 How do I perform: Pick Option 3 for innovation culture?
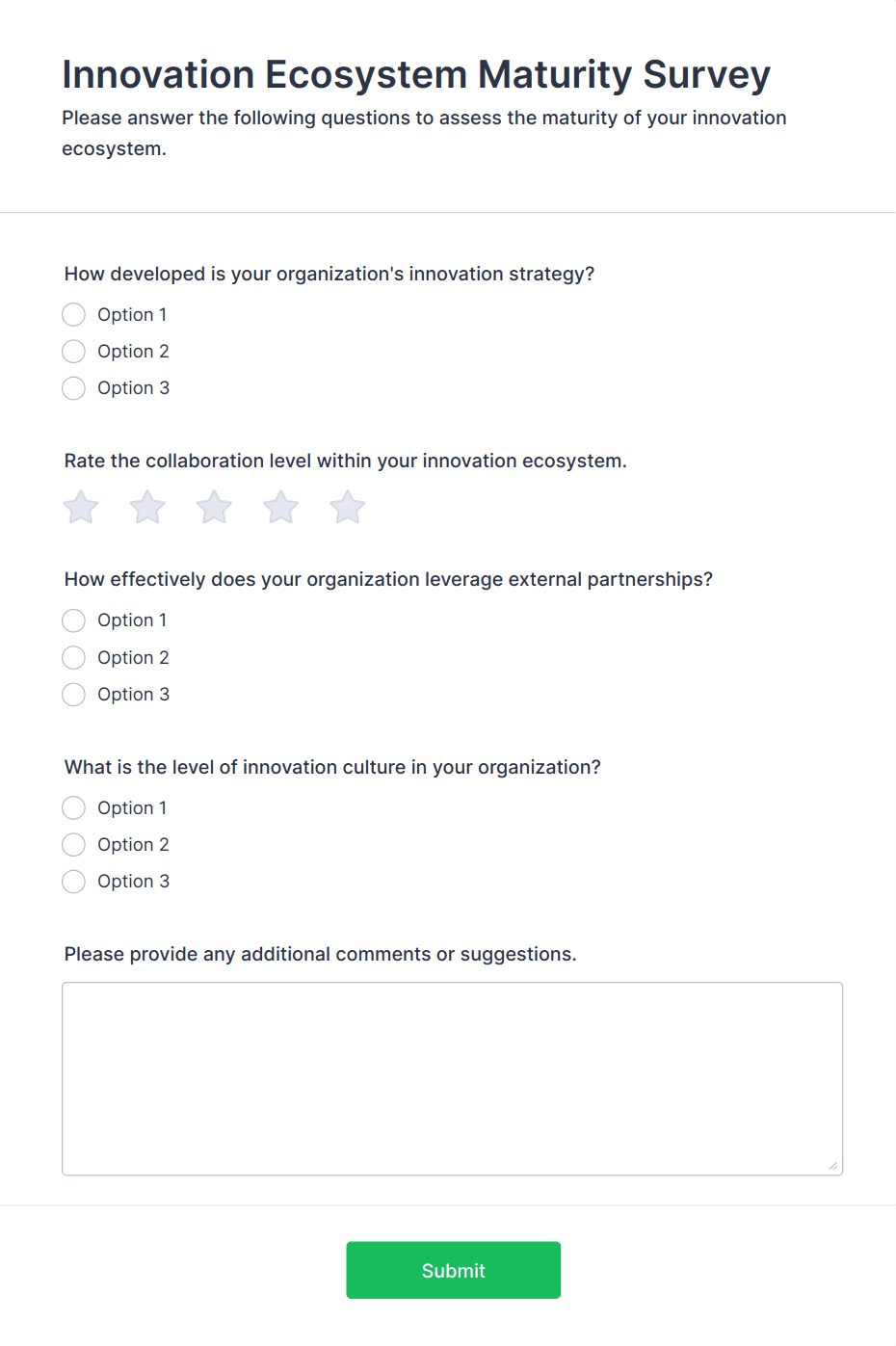[x=74, y=882]
